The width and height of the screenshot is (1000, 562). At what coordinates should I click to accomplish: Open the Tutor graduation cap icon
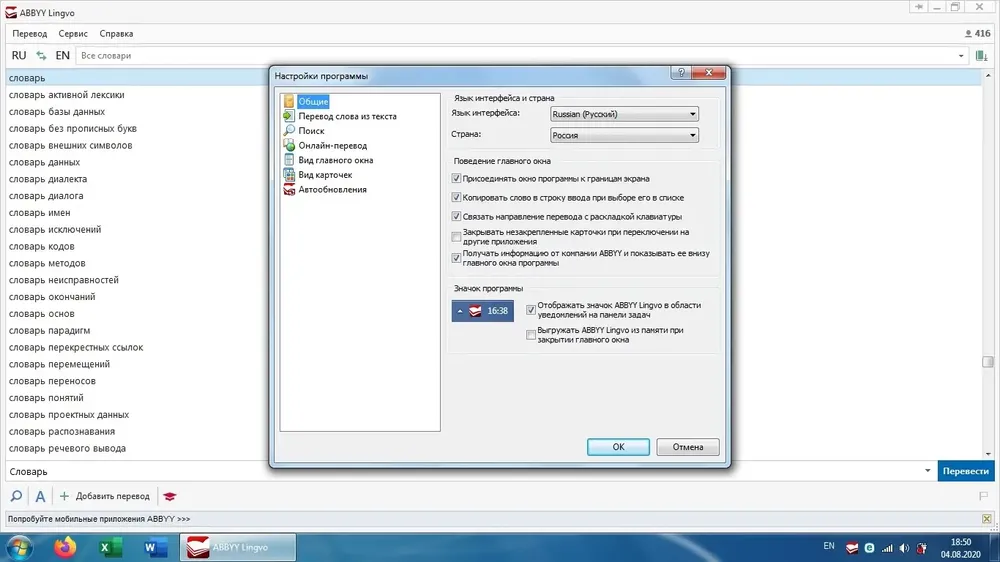(x=169, y=496)
